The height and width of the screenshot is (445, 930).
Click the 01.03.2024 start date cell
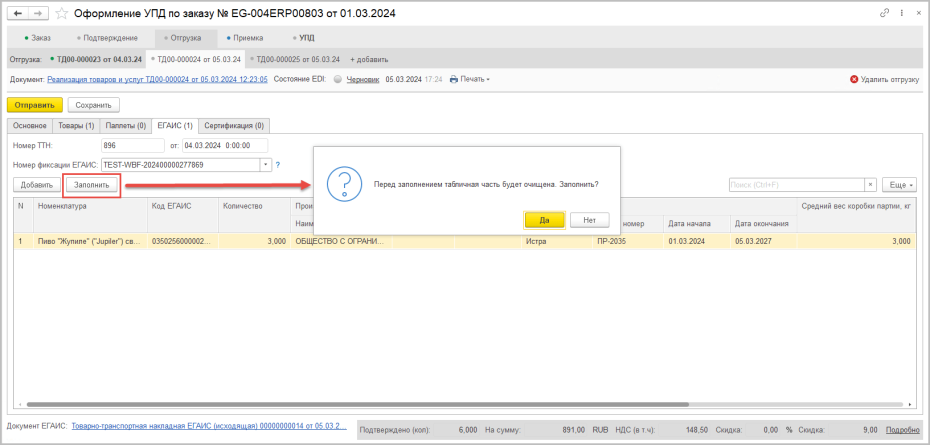(696, 241)
